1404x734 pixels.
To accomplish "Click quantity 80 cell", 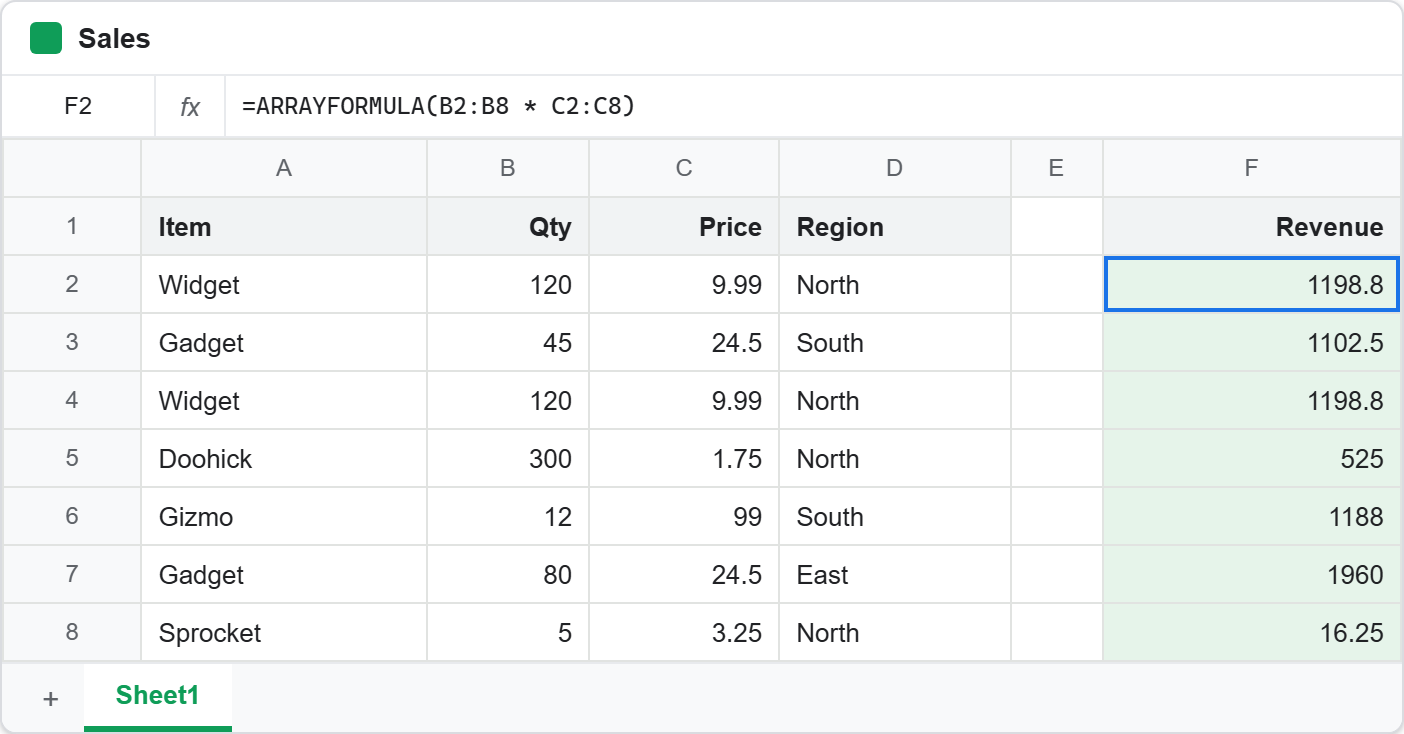I will coord(508,574).
